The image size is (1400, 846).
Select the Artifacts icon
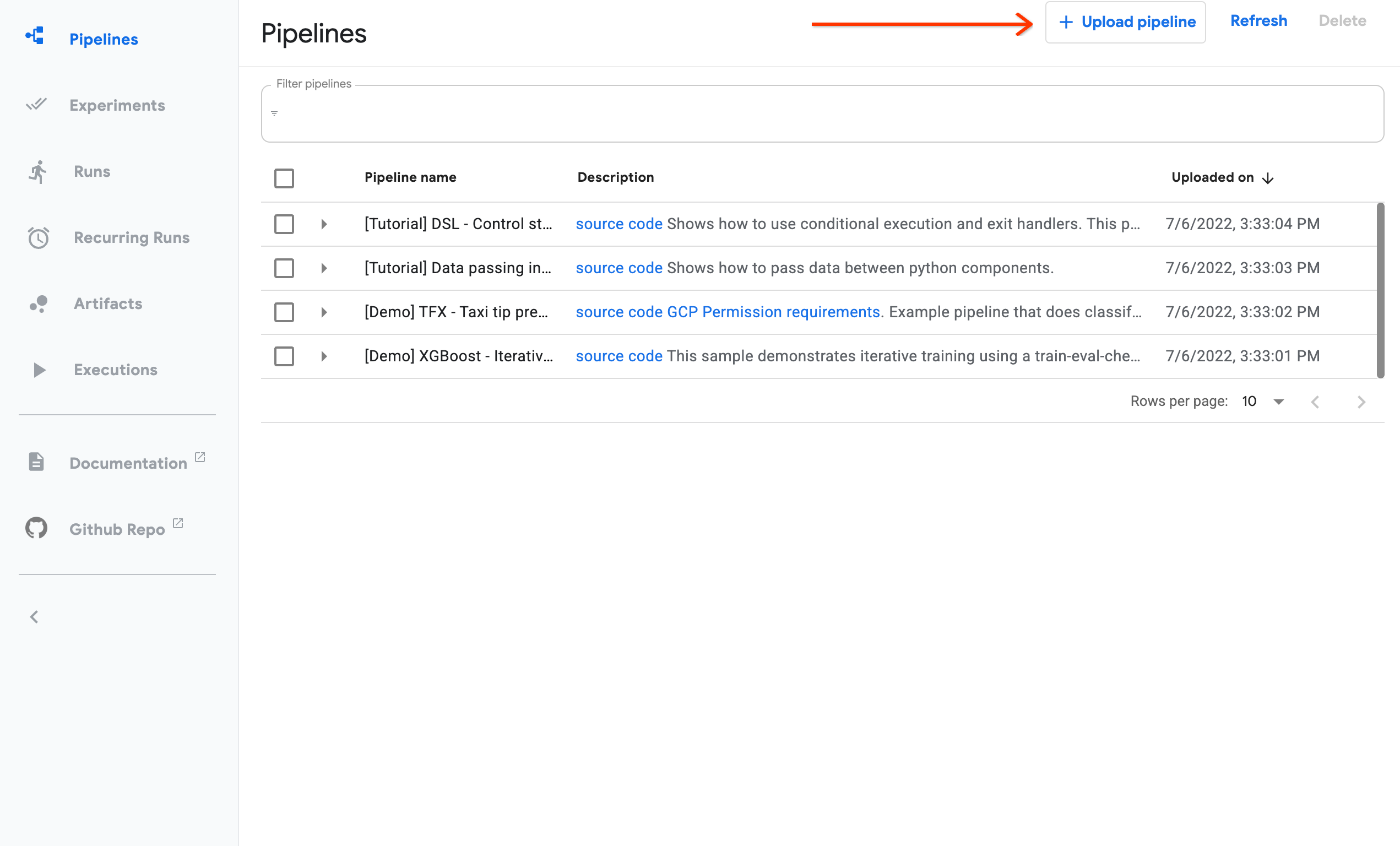[36, 304]
